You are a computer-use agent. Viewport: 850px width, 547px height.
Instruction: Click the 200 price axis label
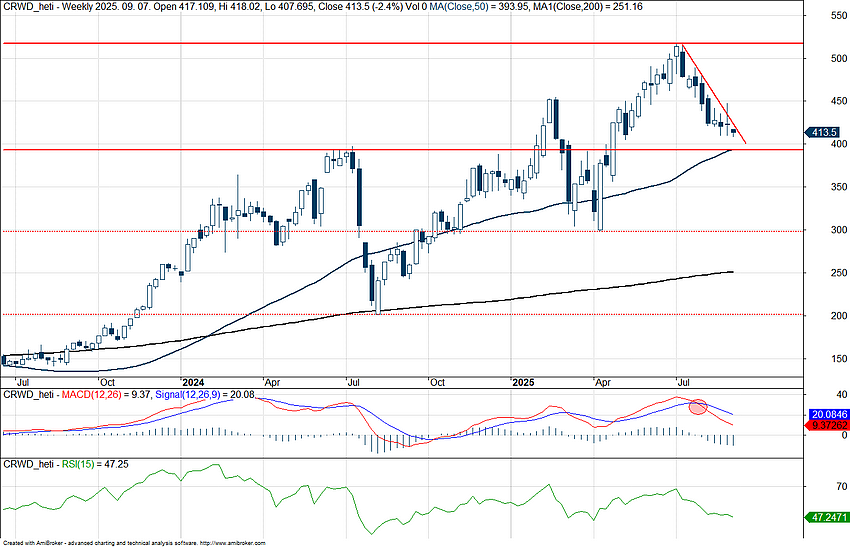(x=839, y=316)
